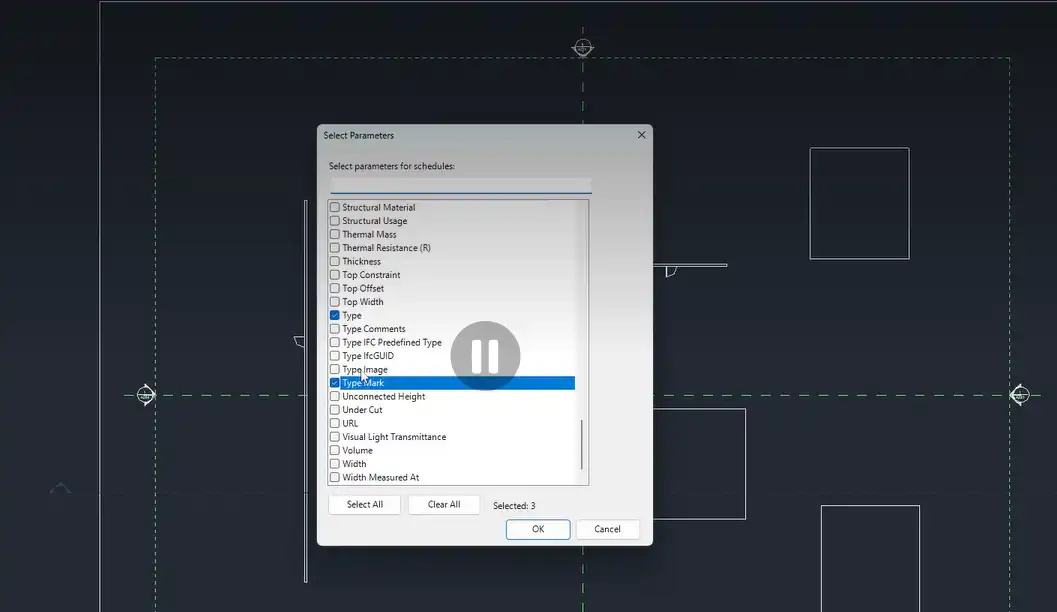Confirm selection with the OK button
Screen dimensions: 1057x612
pyautogui.click(x=538, y=529)
